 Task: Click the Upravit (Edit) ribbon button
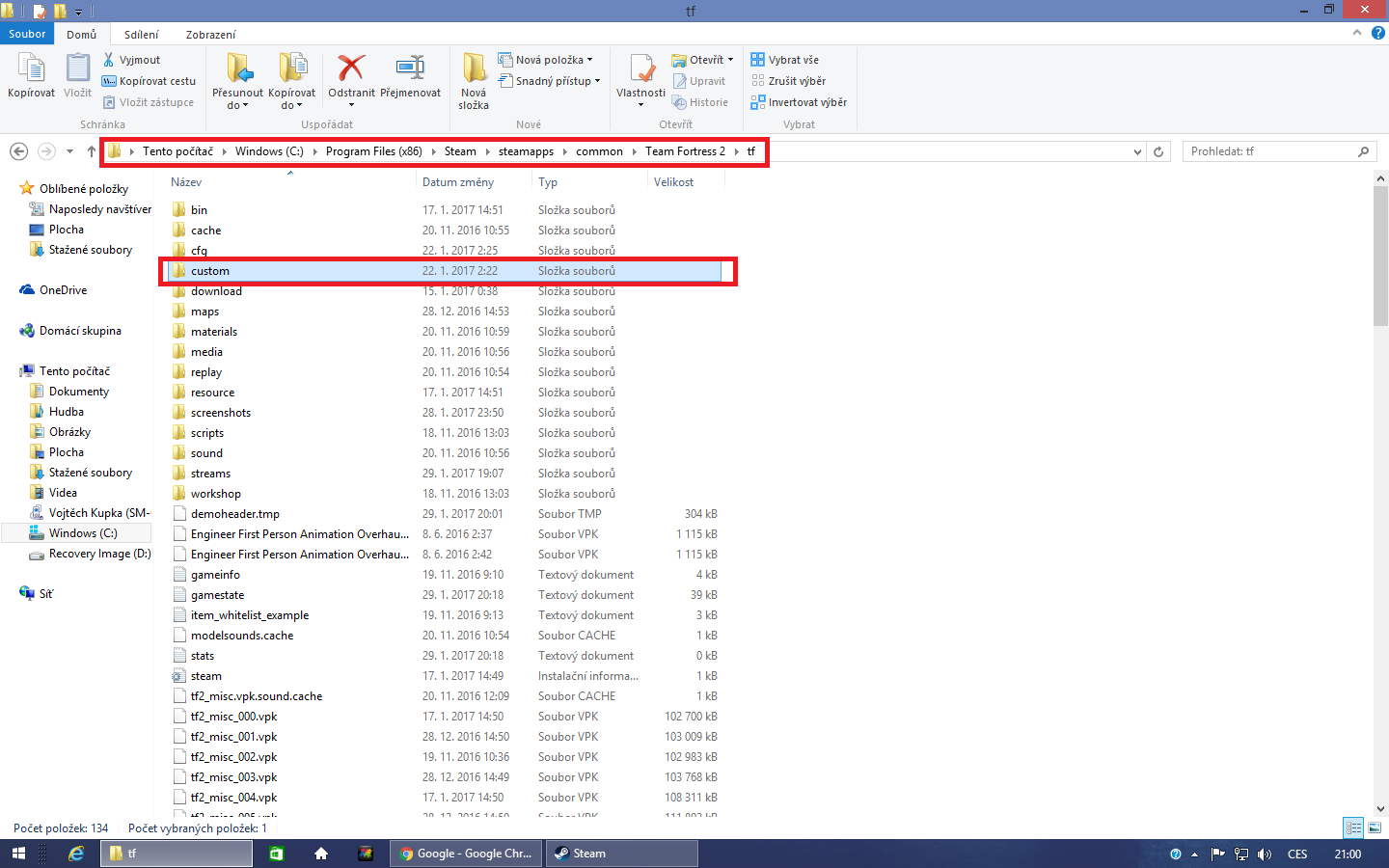click(x=699, y=81)
